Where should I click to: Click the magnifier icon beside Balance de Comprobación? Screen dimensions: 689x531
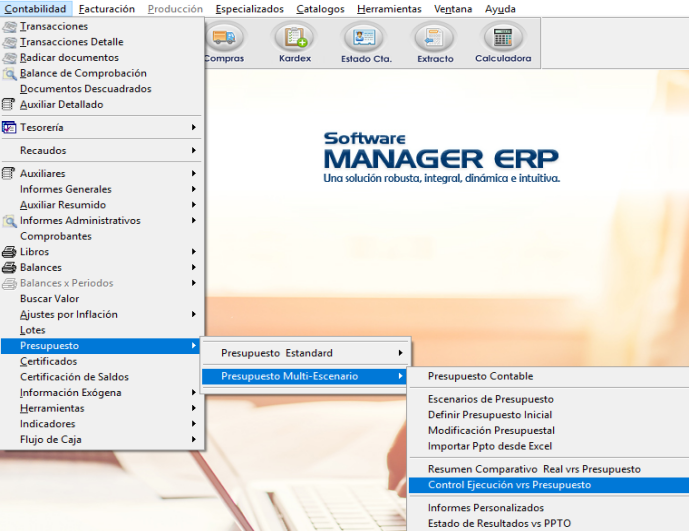(x=9, y=73)
